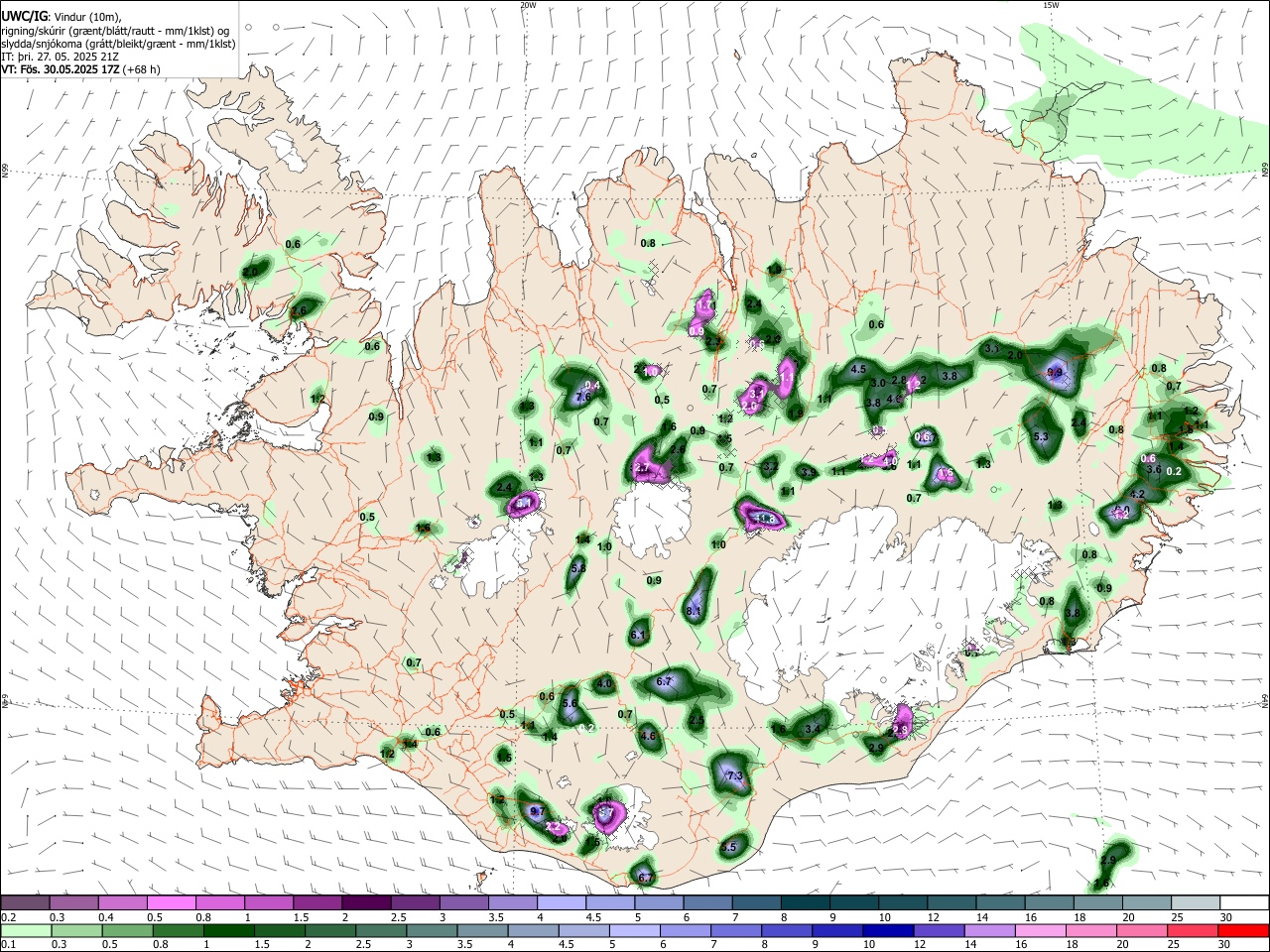
Task: Select the upper legend swatch between 2 and 2.5
Action: pyautogui.click(x=365, y=902)
